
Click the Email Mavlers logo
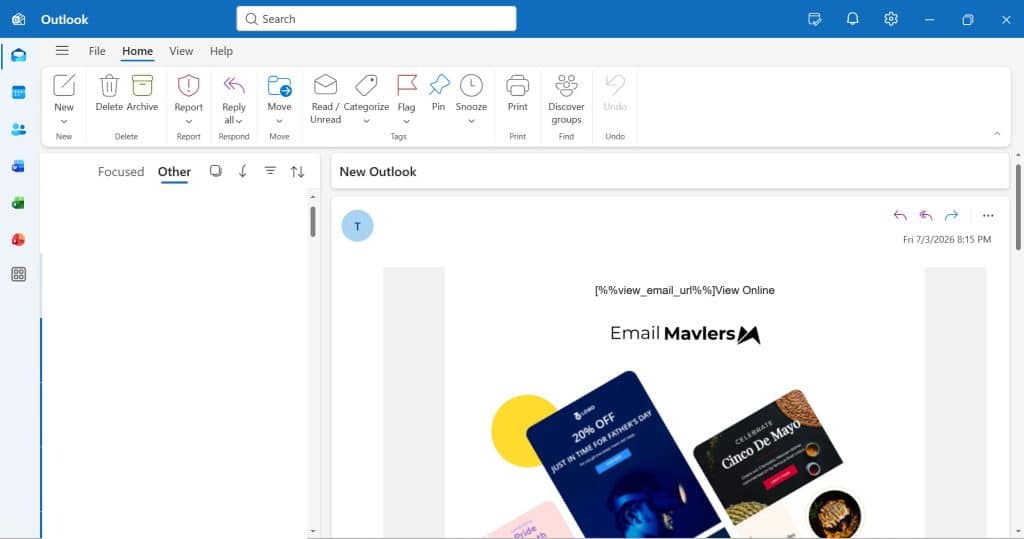click(684, 334)
